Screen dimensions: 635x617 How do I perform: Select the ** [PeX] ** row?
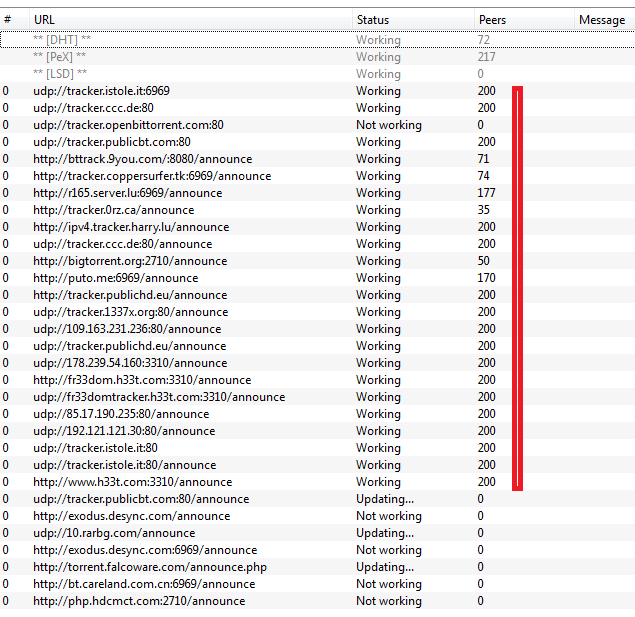coord(318,57)
